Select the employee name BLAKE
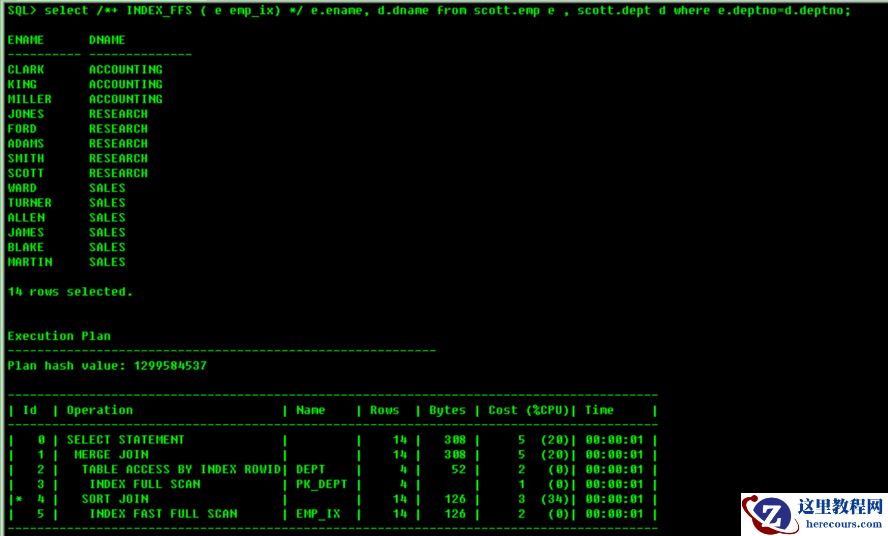This screenshot has height=536, width=888. click(x=25, y=247)
